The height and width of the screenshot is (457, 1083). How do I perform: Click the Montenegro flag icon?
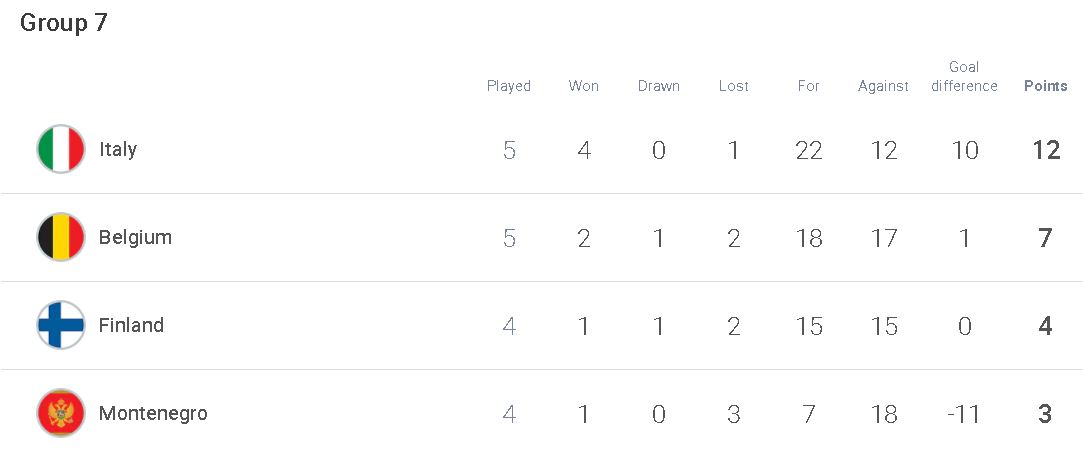click(61, 413)
